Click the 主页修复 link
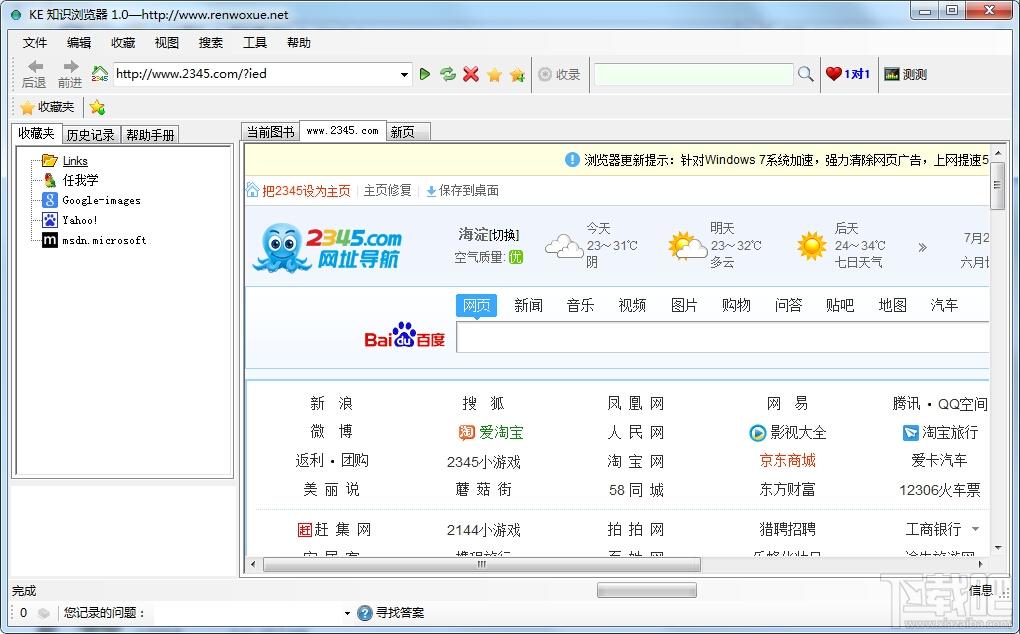This screenshot has height=634, width=1020. click(388, 191)
